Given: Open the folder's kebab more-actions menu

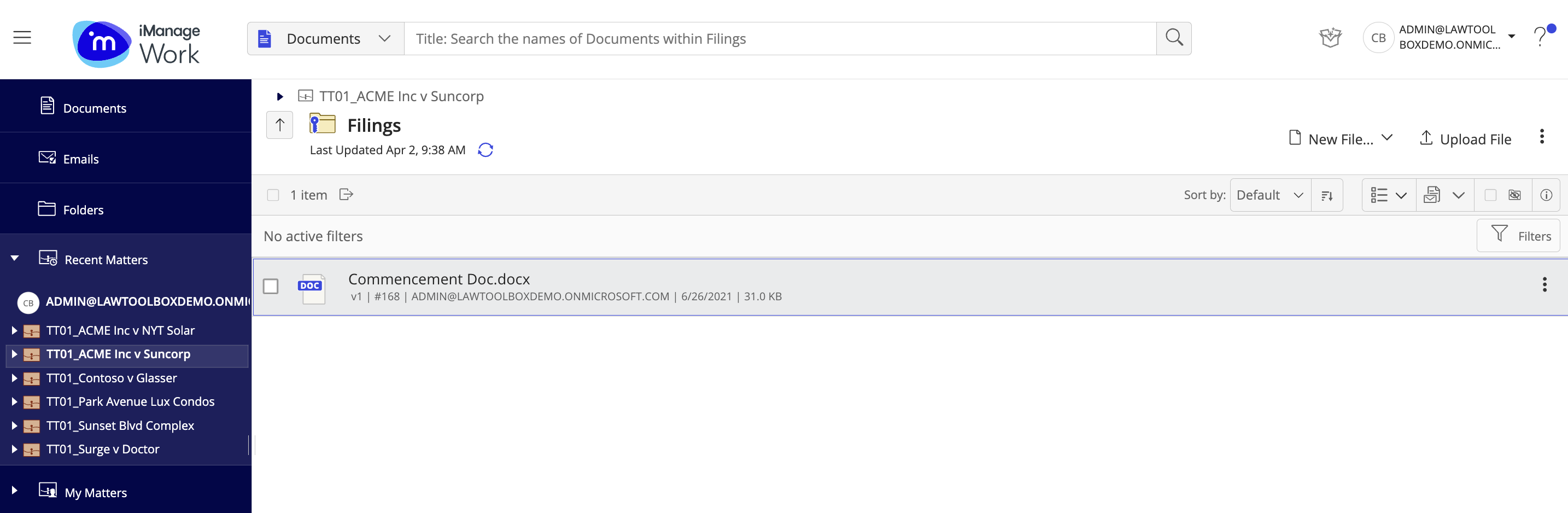Looking at the screenshot, I should 1541,137.
